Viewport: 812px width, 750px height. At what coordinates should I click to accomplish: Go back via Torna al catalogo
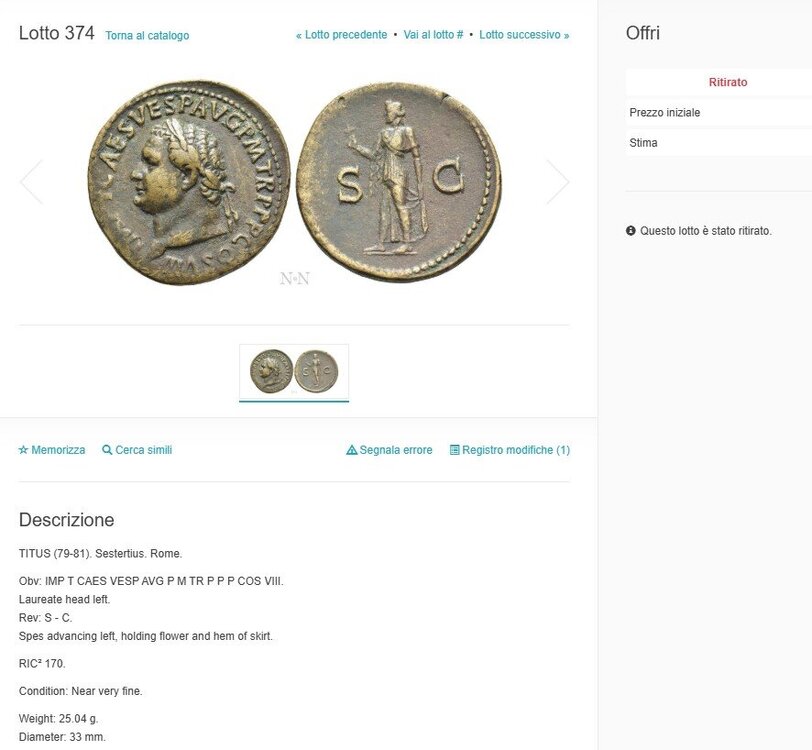click(x=147, y=36)
